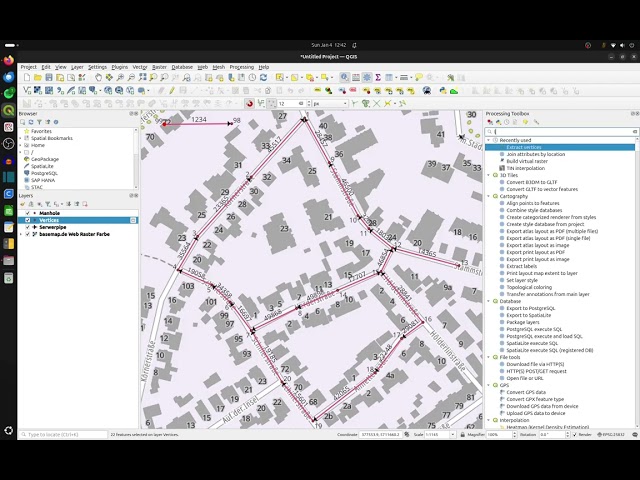This screenshot has height=480, width=640.
Task: Refresh the Browser panel
Action: point(31,122)
